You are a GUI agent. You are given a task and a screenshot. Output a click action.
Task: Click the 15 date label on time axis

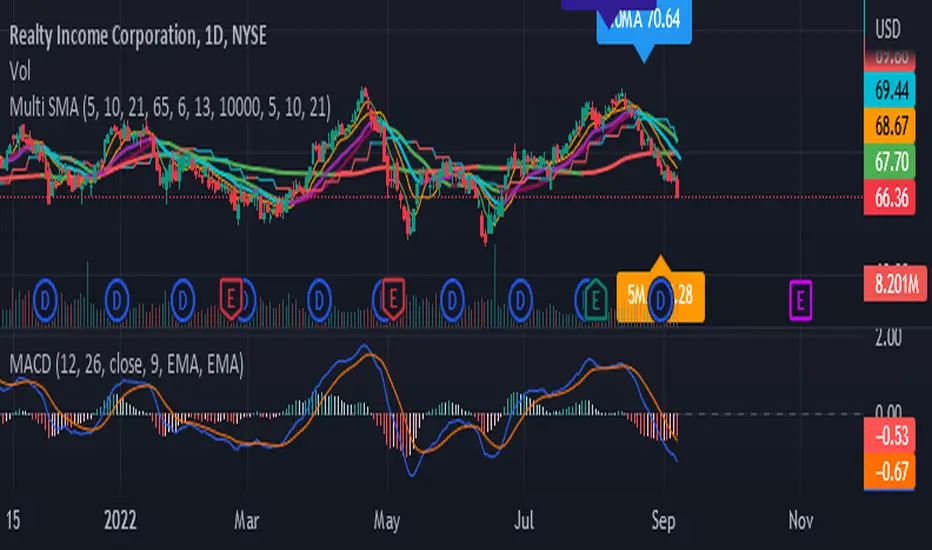[x=13, y=520]
